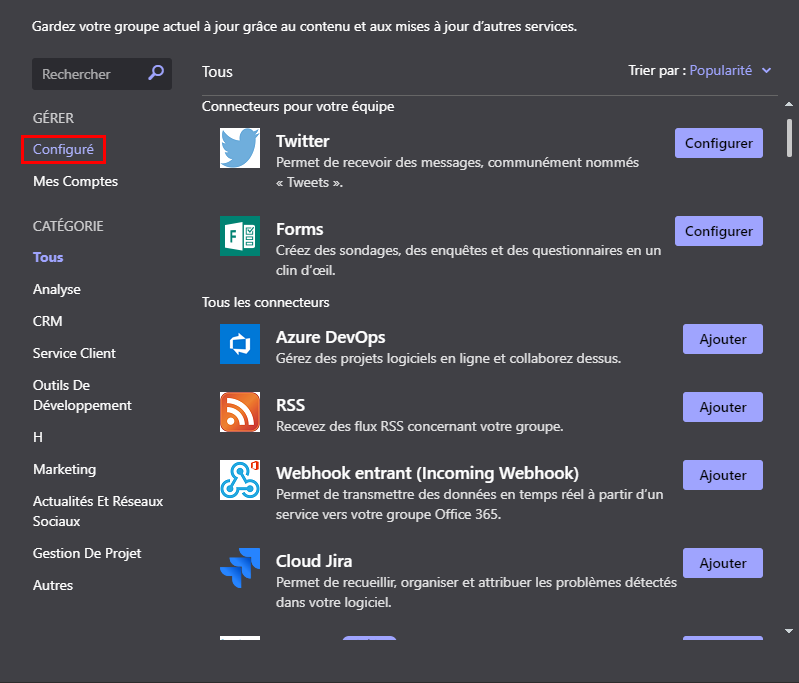Image resolution: width=799 pixels, height=683 pixels.
Task: Open the Configuré manage section
Action: click(63, 149)
